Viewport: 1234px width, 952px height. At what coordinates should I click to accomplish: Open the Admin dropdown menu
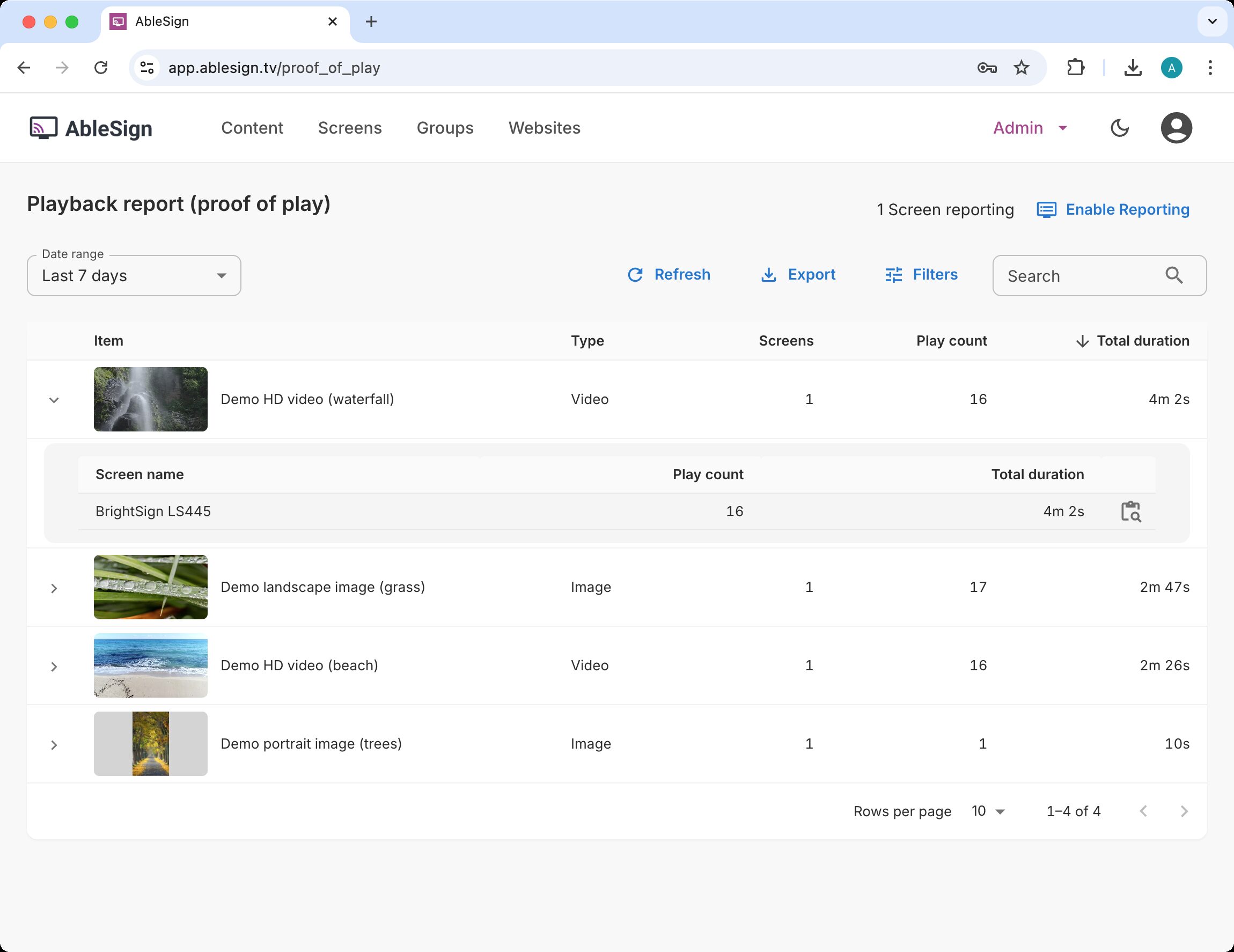coord(1030,128)
